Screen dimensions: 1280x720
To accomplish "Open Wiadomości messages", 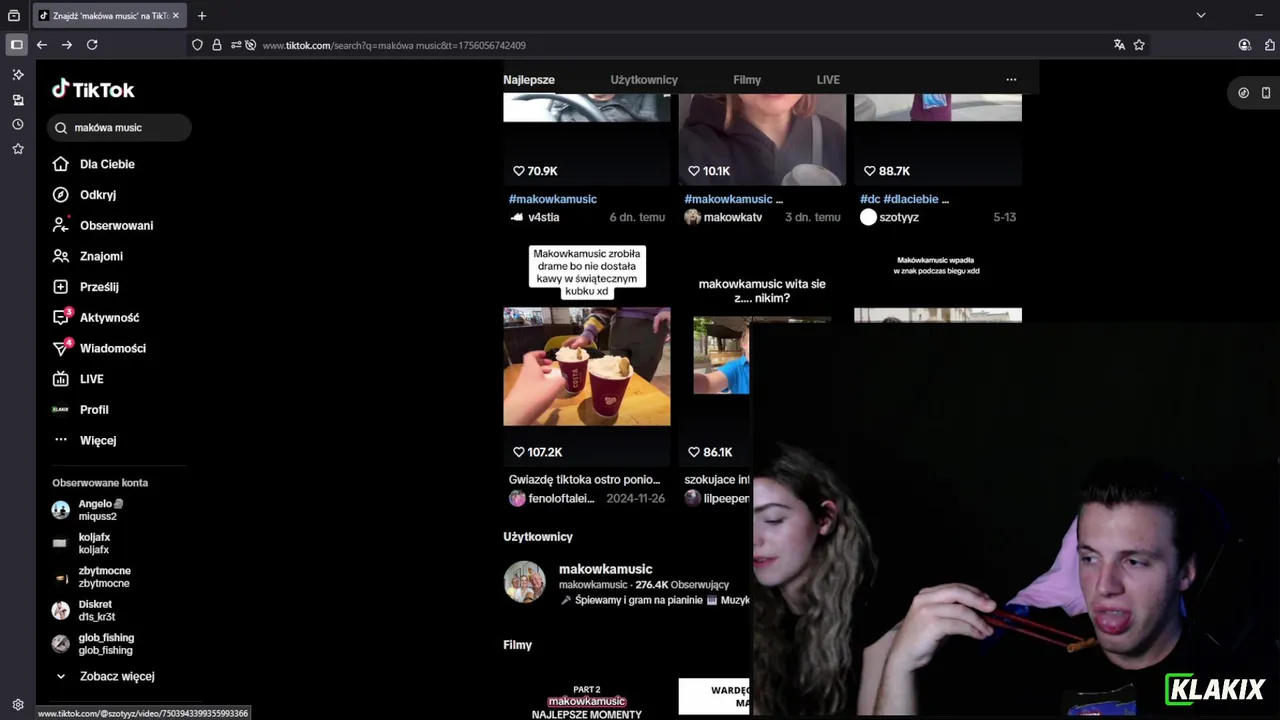I will click(x=99, y=348).
